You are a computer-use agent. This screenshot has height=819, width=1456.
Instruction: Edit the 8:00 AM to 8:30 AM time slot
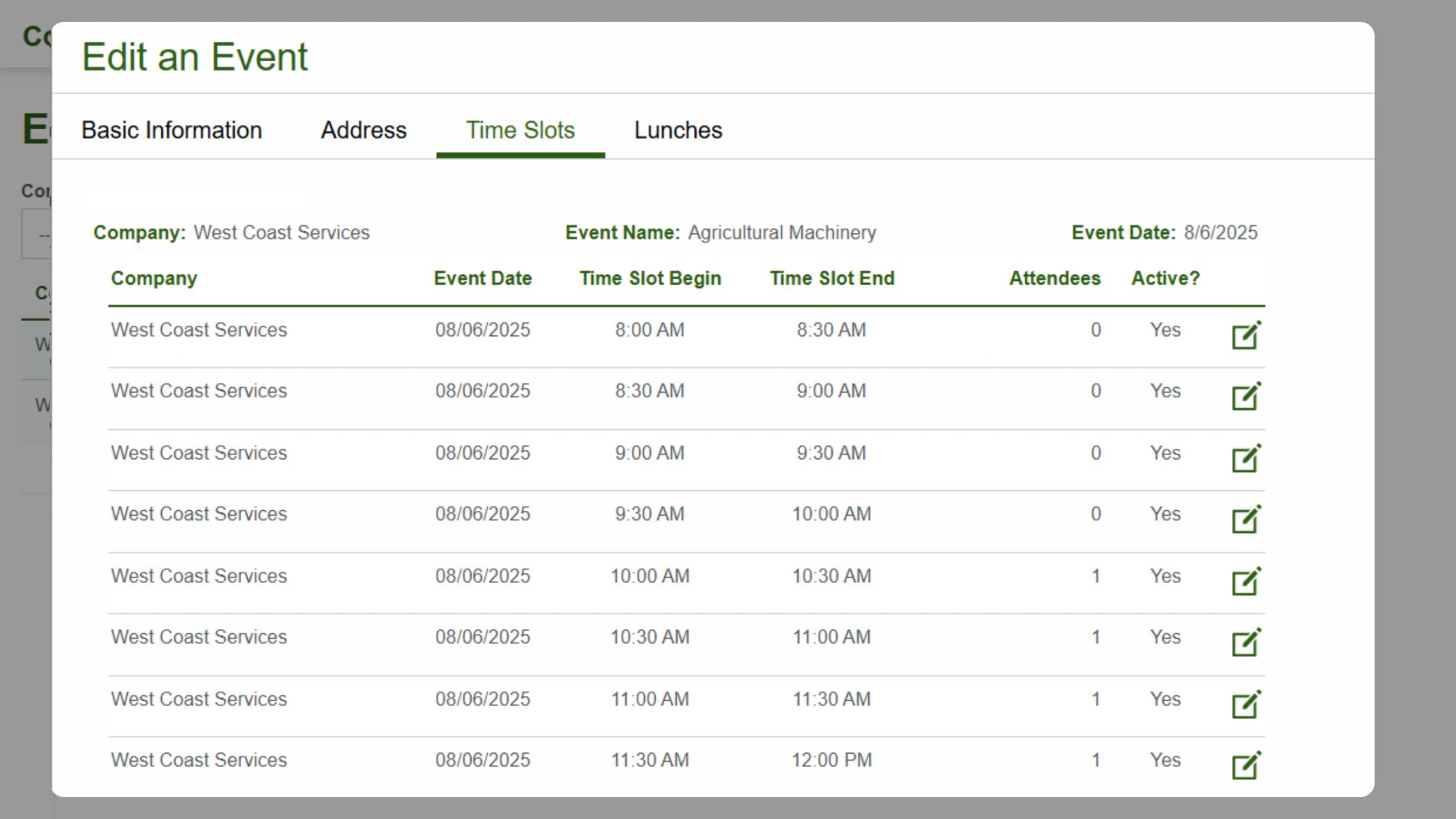(1246, 335)
